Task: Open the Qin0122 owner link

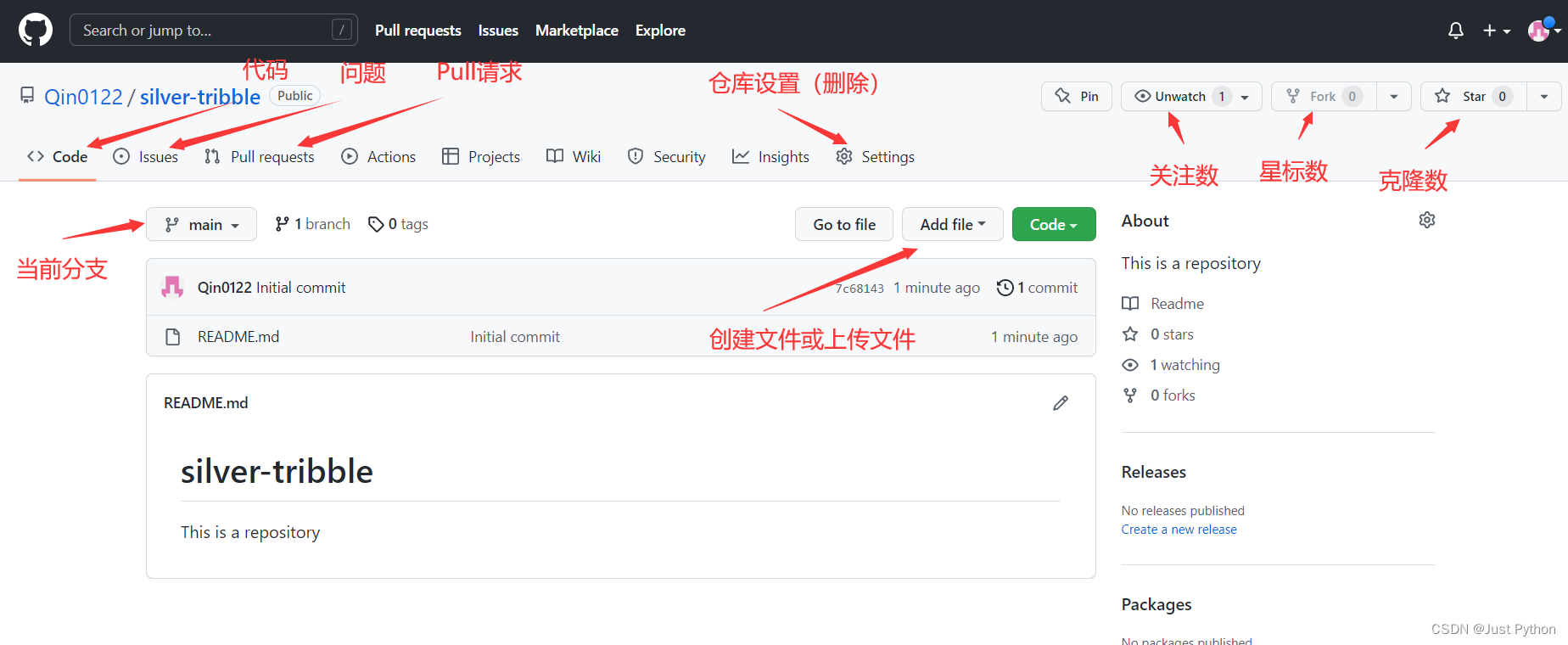Action: pyautogui.click(x=83, y=97)
